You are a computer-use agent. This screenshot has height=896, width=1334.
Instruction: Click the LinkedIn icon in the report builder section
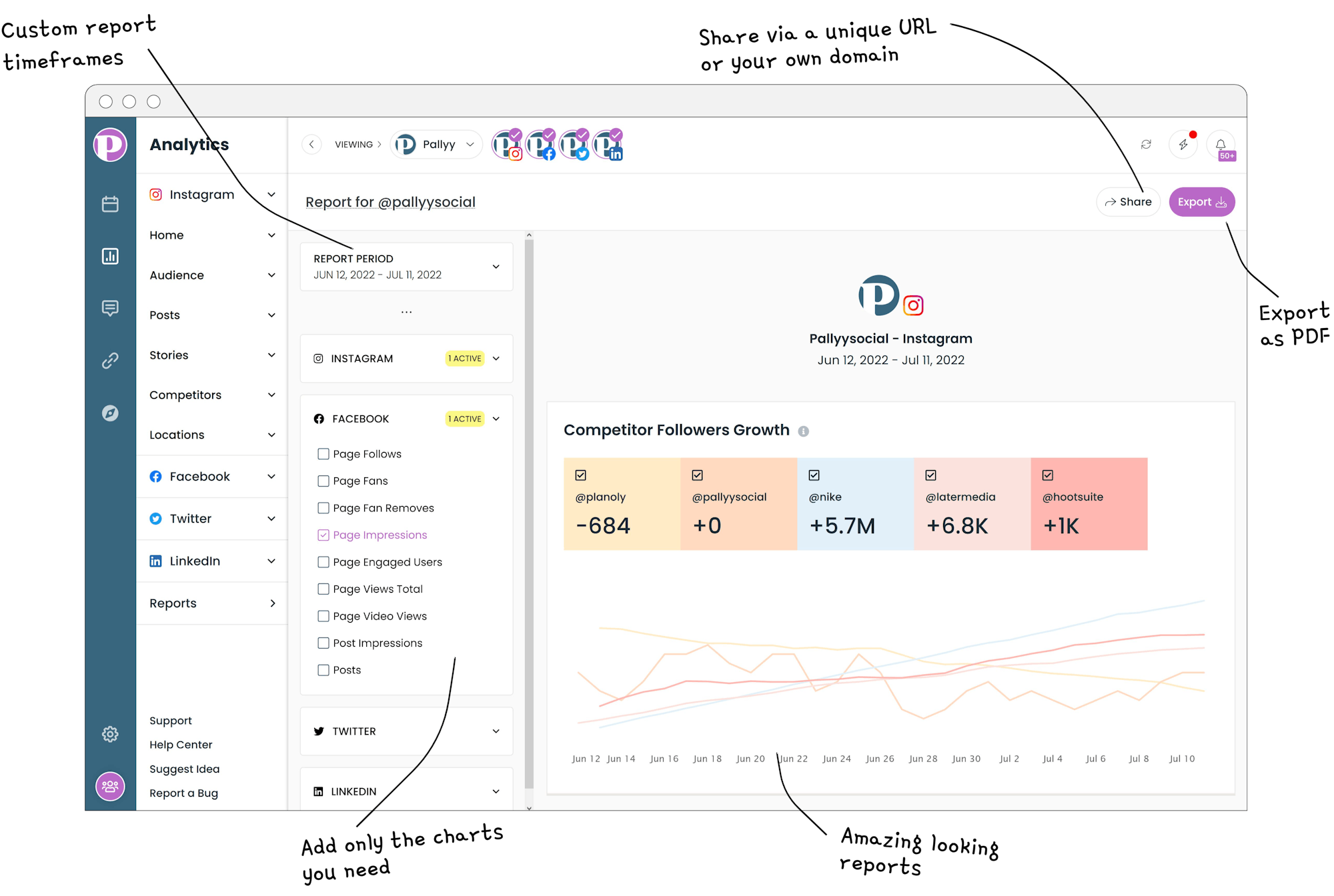coord(318,791)
